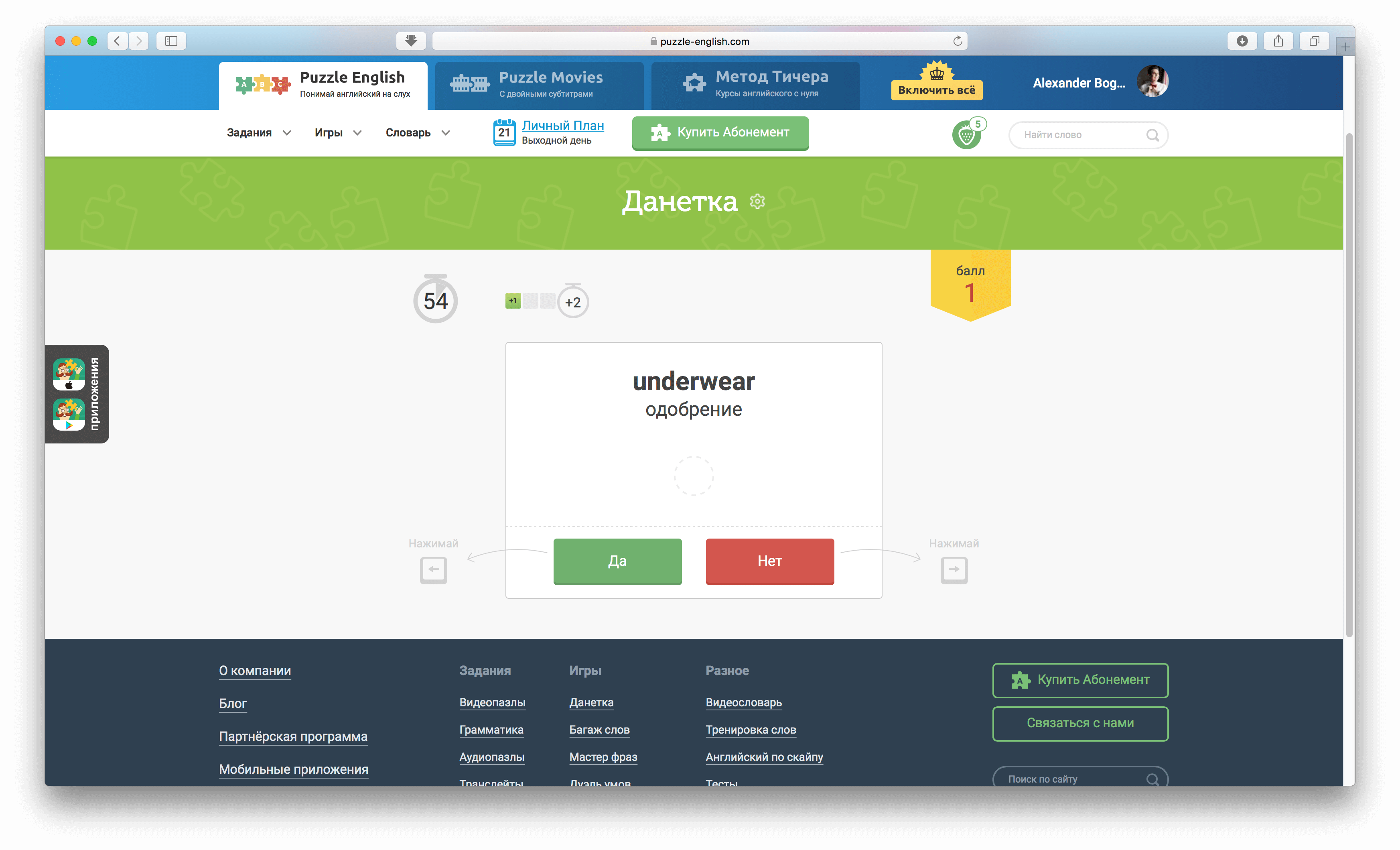Open Аудиопазлы footer link
Viewport: 1400px width, 850px height.
(x=491, y=757)
